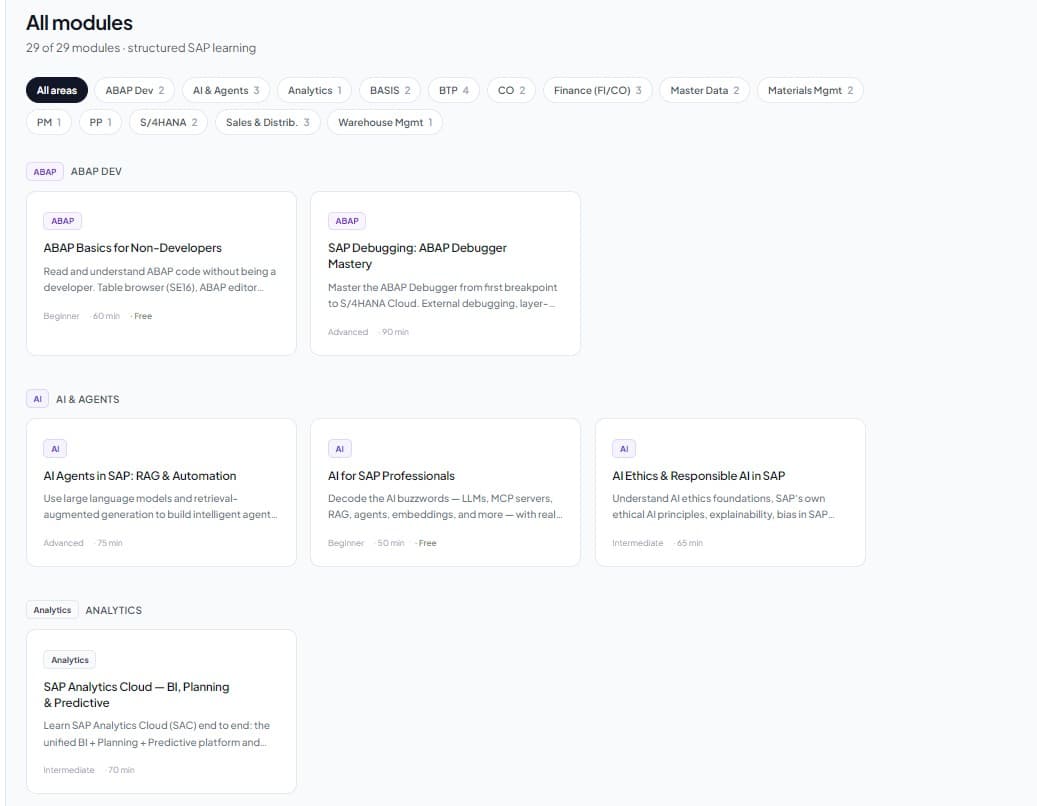Screen dimensions: 1037x806
Task: Click 'Intermediate' on SAP Analytics Cloud card
Action: [x=69, y=770]
